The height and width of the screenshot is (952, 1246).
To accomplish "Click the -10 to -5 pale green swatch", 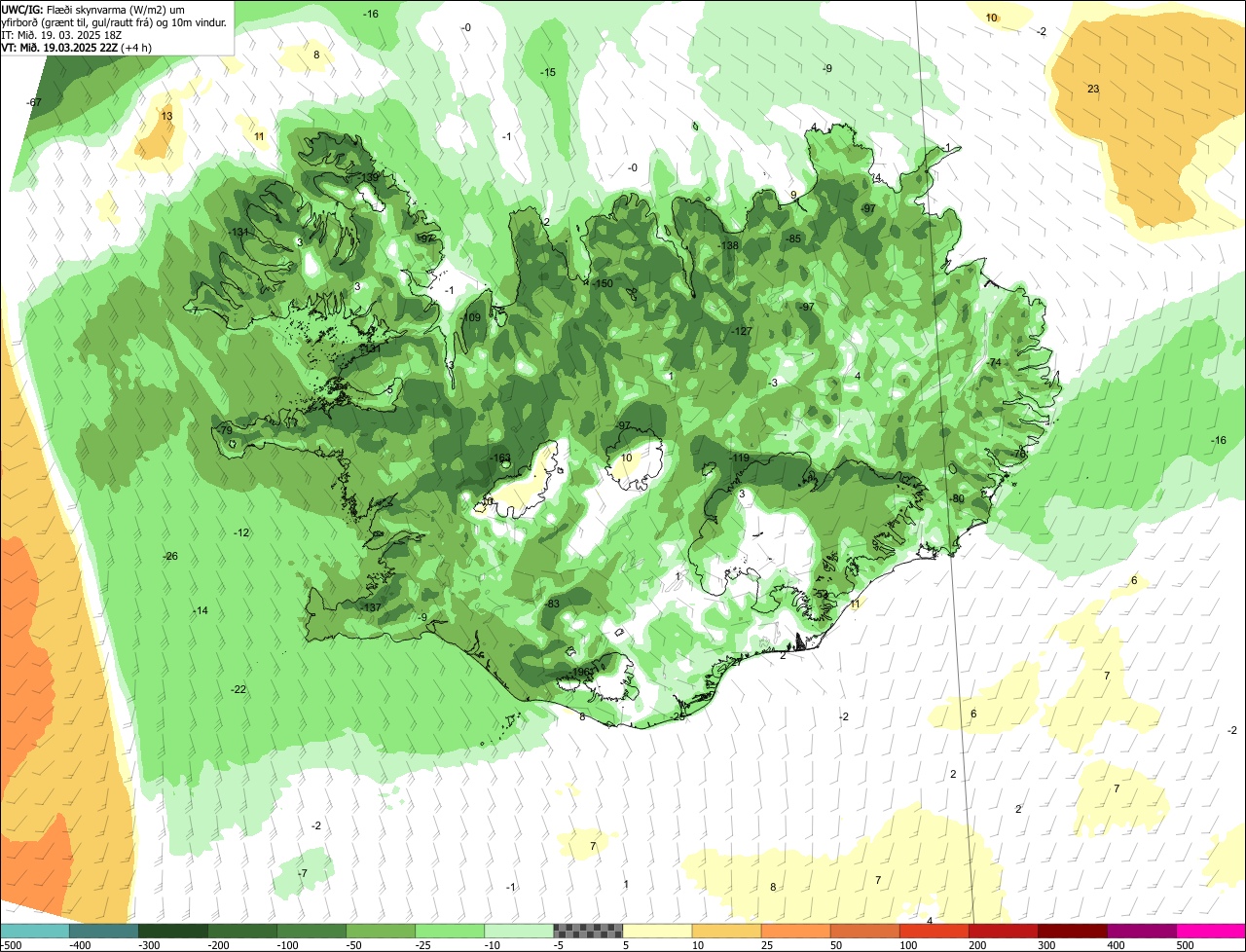I will coord(519,931).
